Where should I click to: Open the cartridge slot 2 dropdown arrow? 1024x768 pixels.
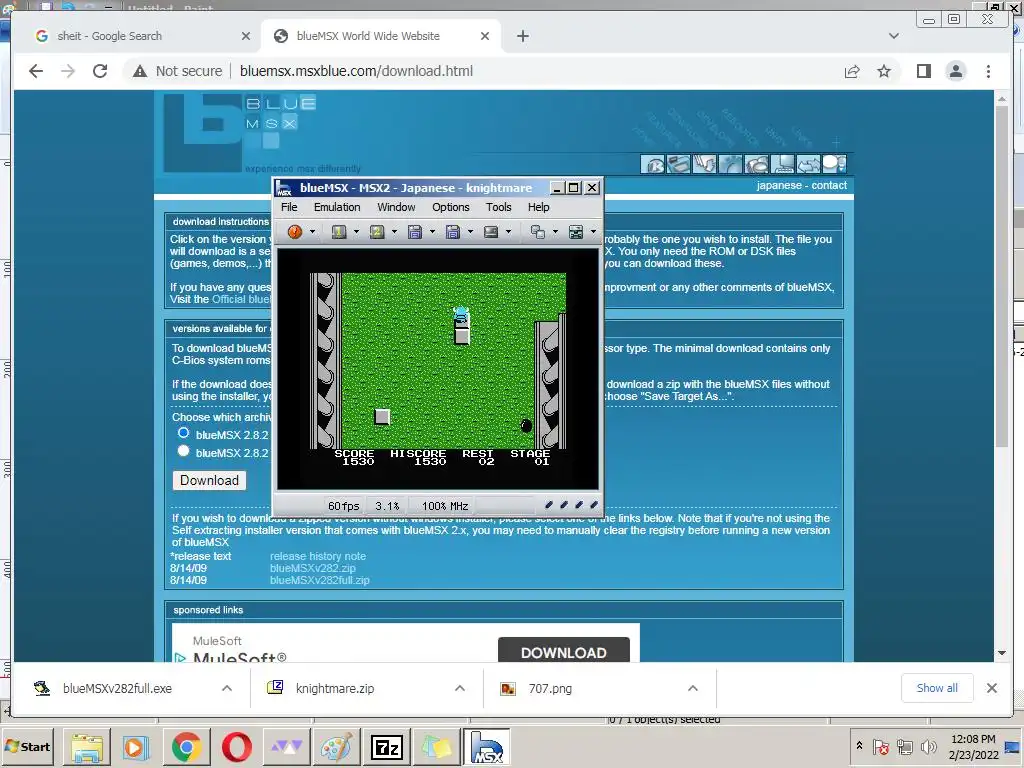click(x=394, y=232)
